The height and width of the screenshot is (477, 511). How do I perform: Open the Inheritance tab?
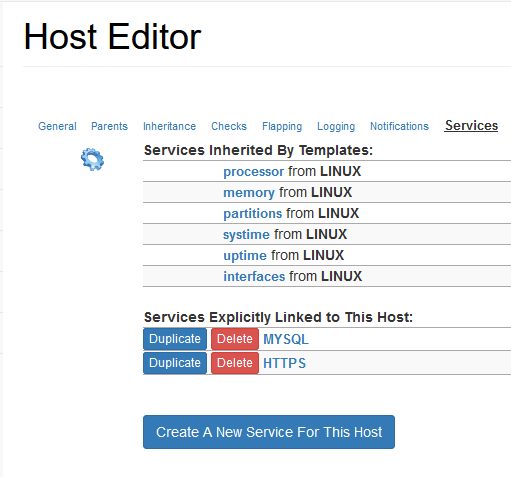click(x=169, y=126)
